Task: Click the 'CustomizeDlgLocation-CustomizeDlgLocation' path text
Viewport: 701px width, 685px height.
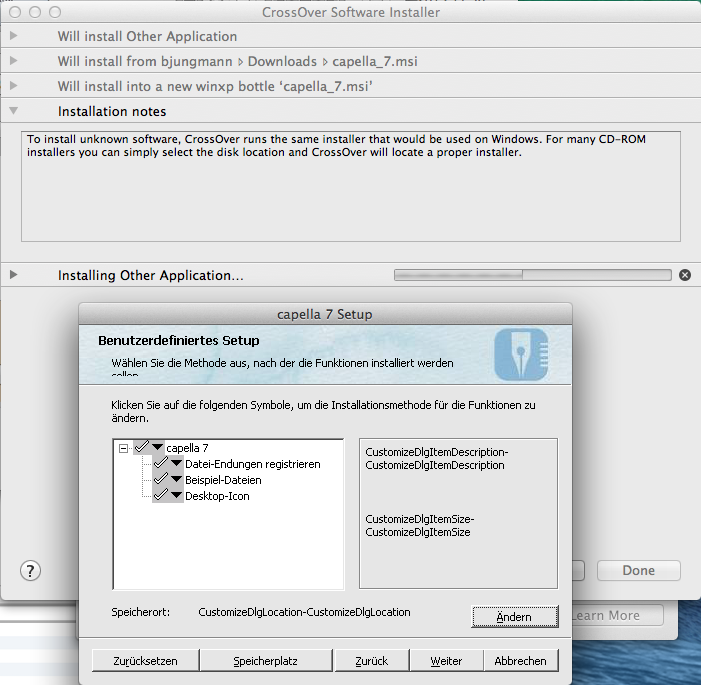Action: coord(304,612)
